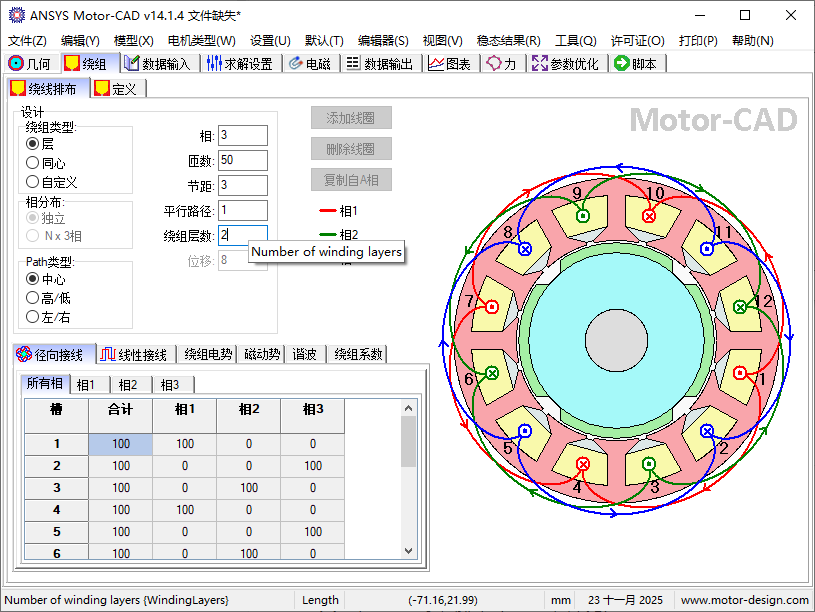Screen dimensions: 815x612
Task: Open the 脚本 scripting tab
Action: (636, 63)
